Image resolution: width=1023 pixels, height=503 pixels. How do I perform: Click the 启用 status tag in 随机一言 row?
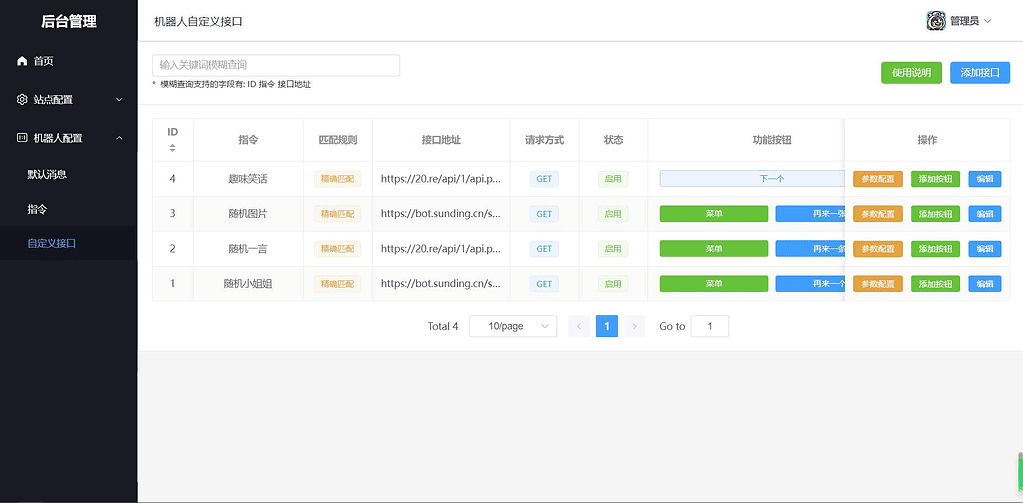click(x=613, y=249)
